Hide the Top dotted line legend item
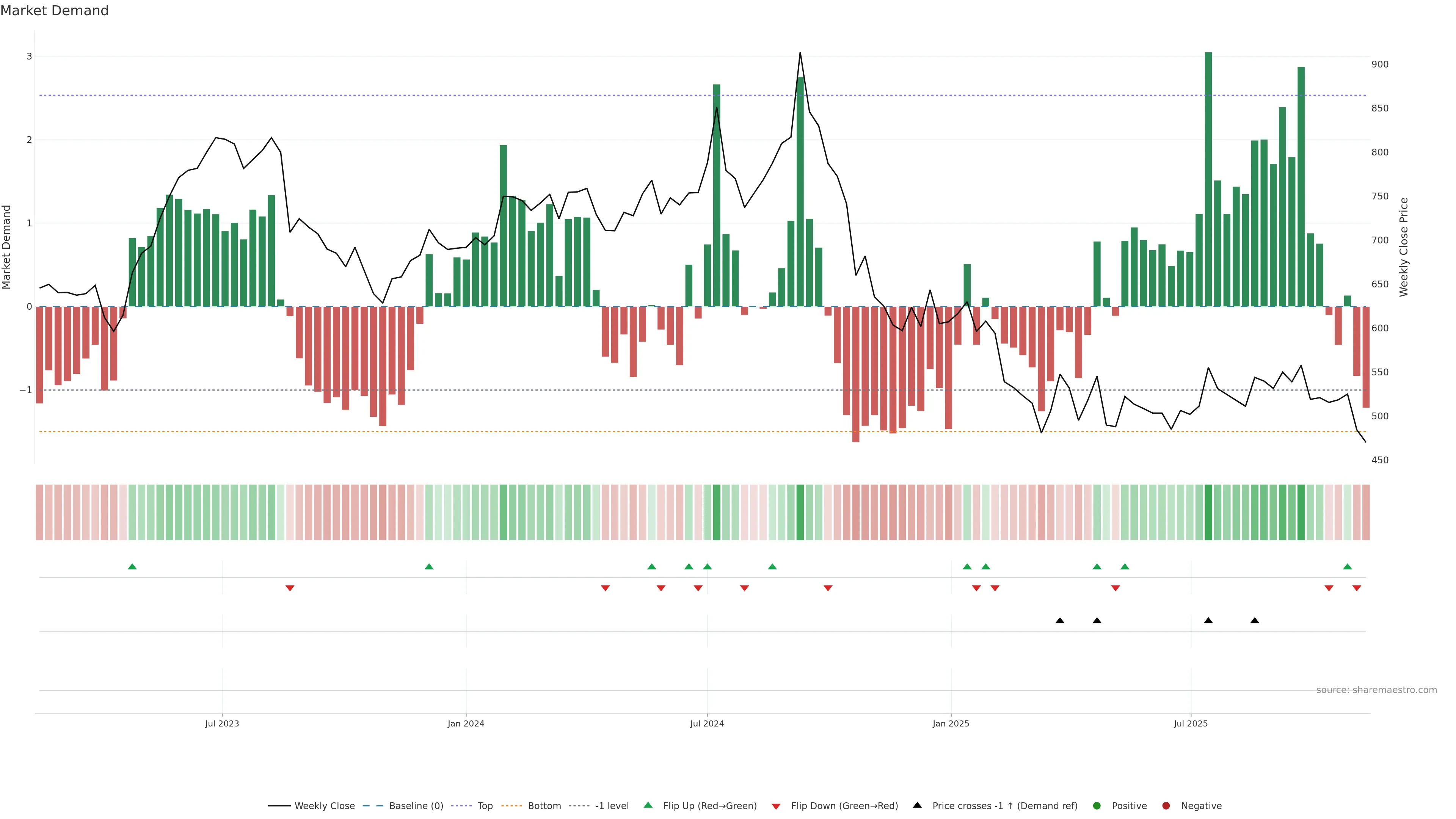The height and width of the screenshot is (819, 1456). click(x=485, y=806)
